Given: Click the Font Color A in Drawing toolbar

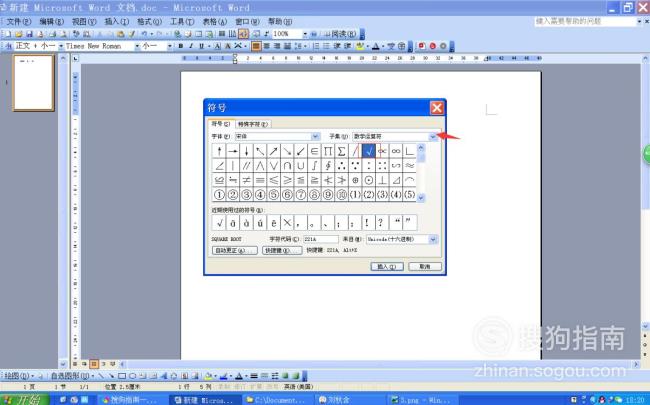Looking at the screenshot, I should point(239,376).
